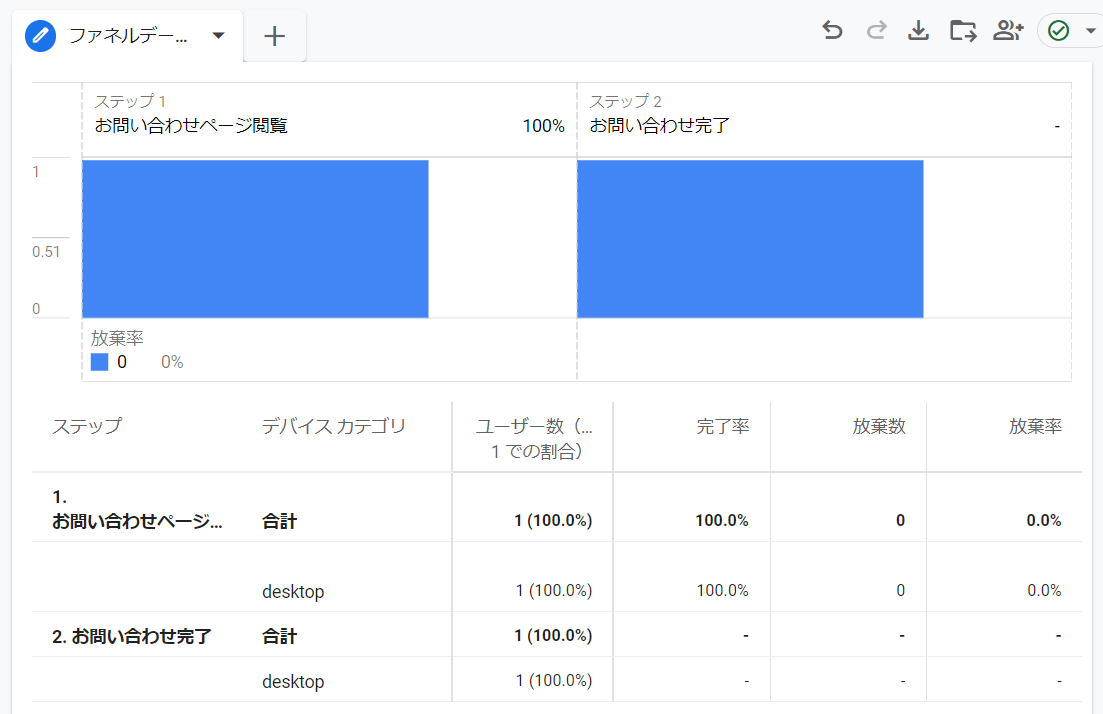The width and height of the screenshot is (1103, 714).
Task: Export the exploration data via download icon
Action: (918, 30)
